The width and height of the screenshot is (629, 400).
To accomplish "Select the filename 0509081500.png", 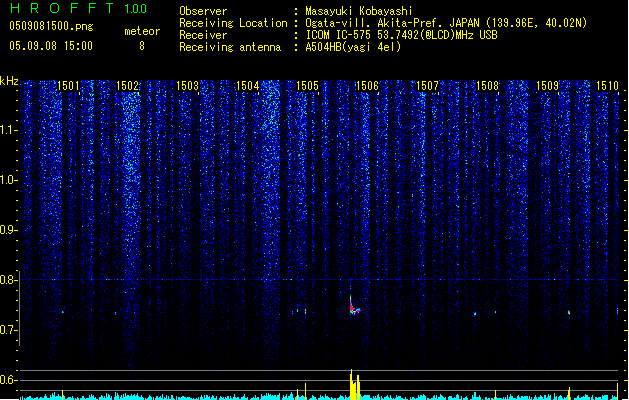I will (51, 26).
